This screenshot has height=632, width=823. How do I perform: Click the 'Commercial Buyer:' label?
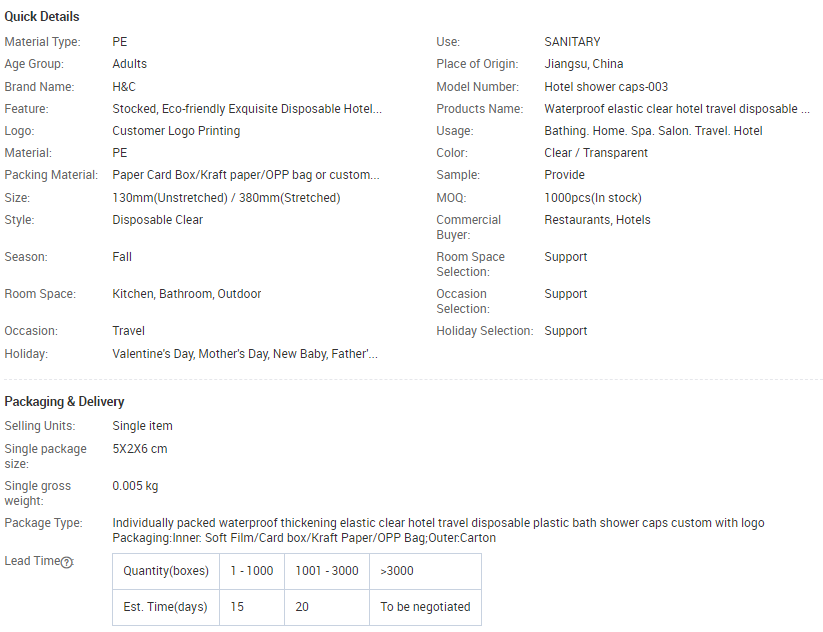[x=468, y=227]
